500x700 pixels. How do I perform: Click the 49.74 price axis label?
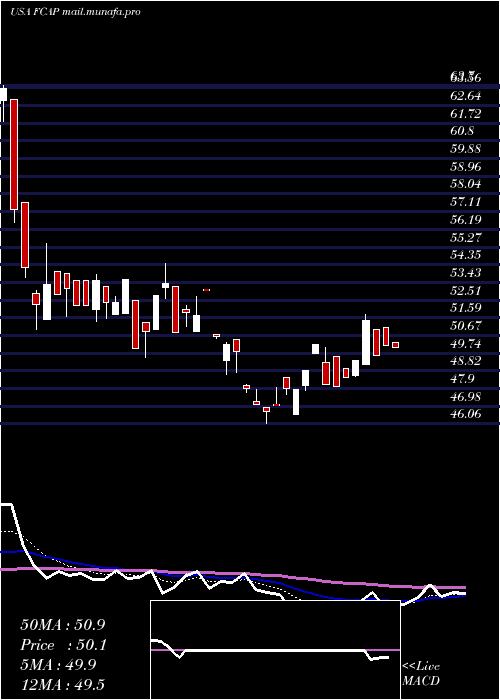tap(465, 344)
